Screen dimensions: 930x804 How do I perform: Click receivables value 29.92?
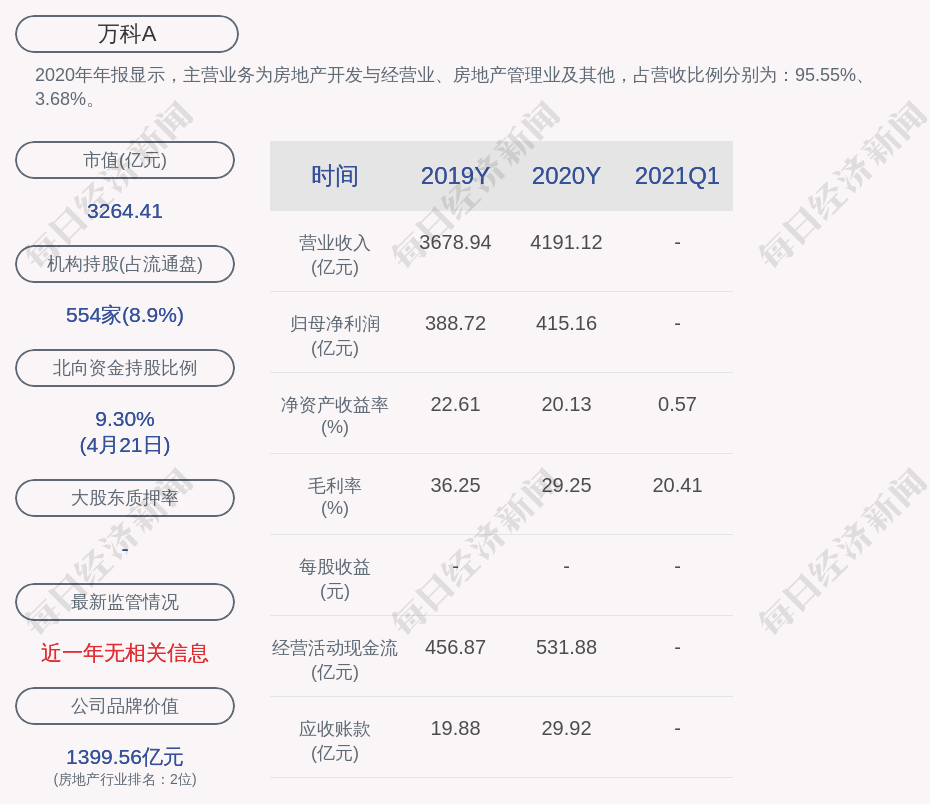coord(566,728)
